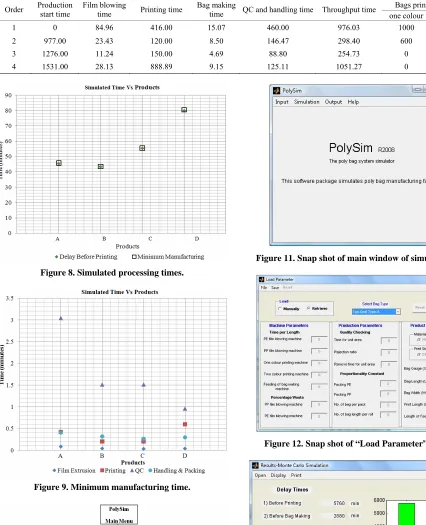Click printing time cell 888.89
This screenshot has width=426, height=525.
click(x=161, y=67)
